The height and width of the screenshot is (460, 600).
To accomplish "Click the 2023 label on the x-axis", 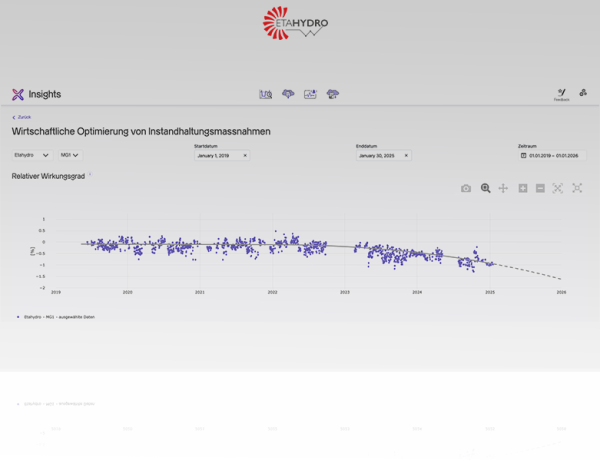I will 345,292.
